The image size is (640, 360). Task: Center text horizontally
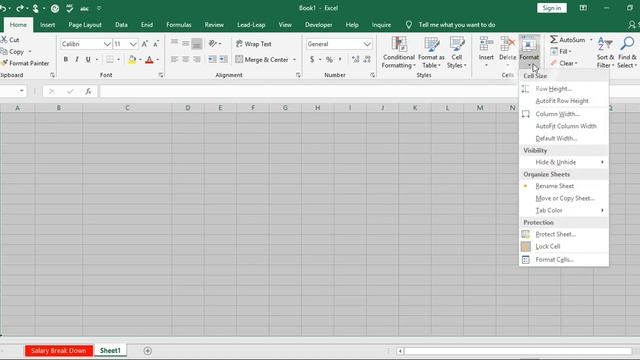186,60
